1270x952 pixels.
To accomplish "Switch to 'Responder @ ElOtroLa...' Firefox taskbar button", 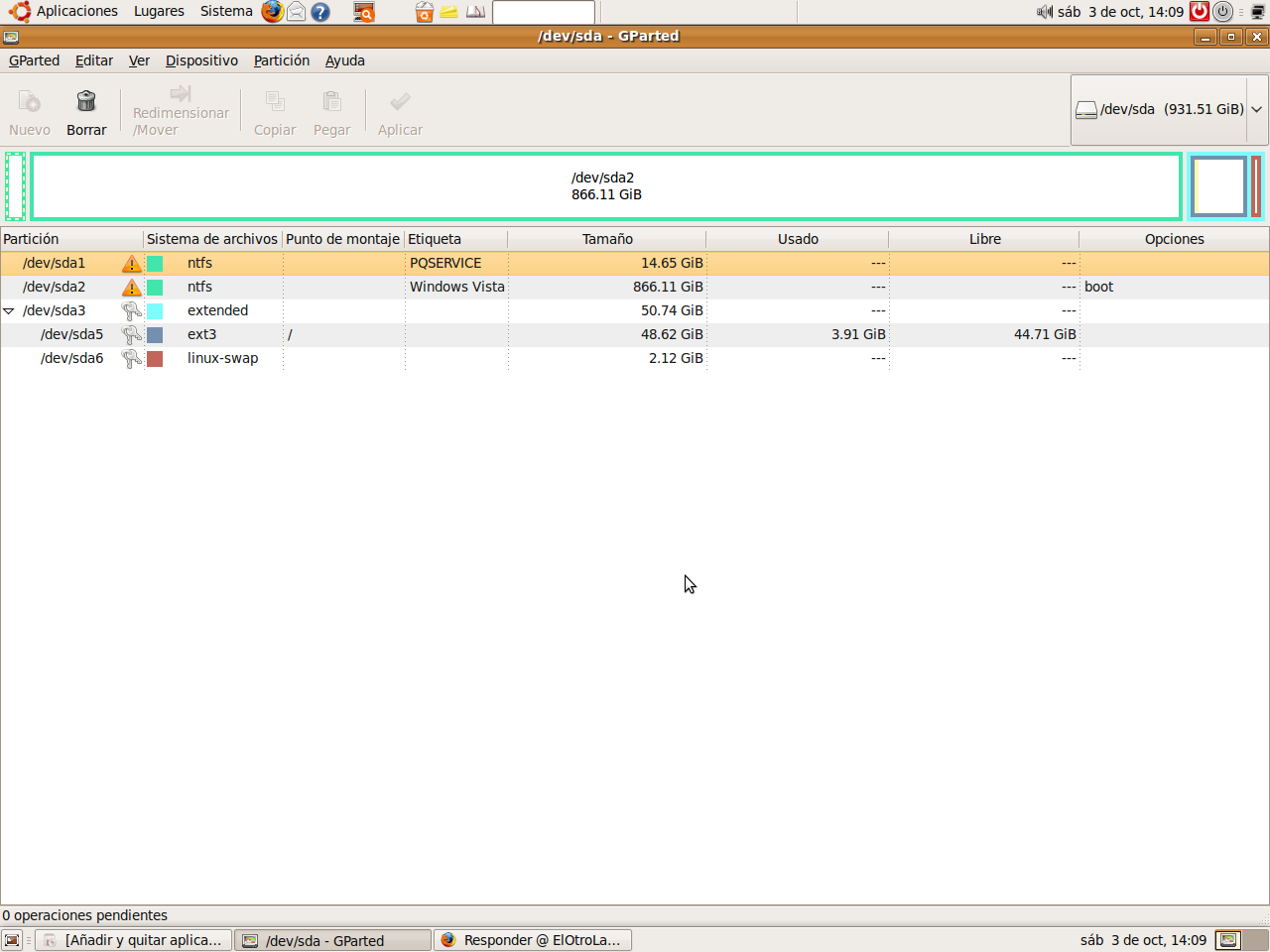I will (x=533, y=940).
